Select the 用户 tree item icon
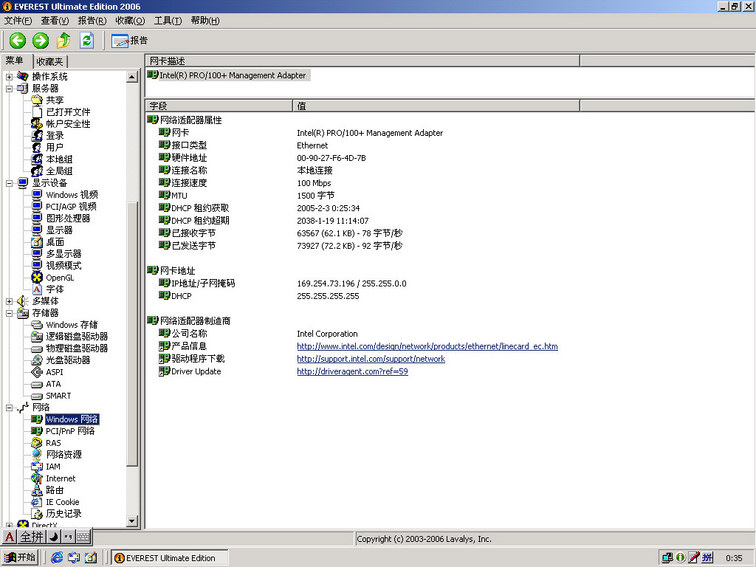756x567 pixels. [37, 147]
